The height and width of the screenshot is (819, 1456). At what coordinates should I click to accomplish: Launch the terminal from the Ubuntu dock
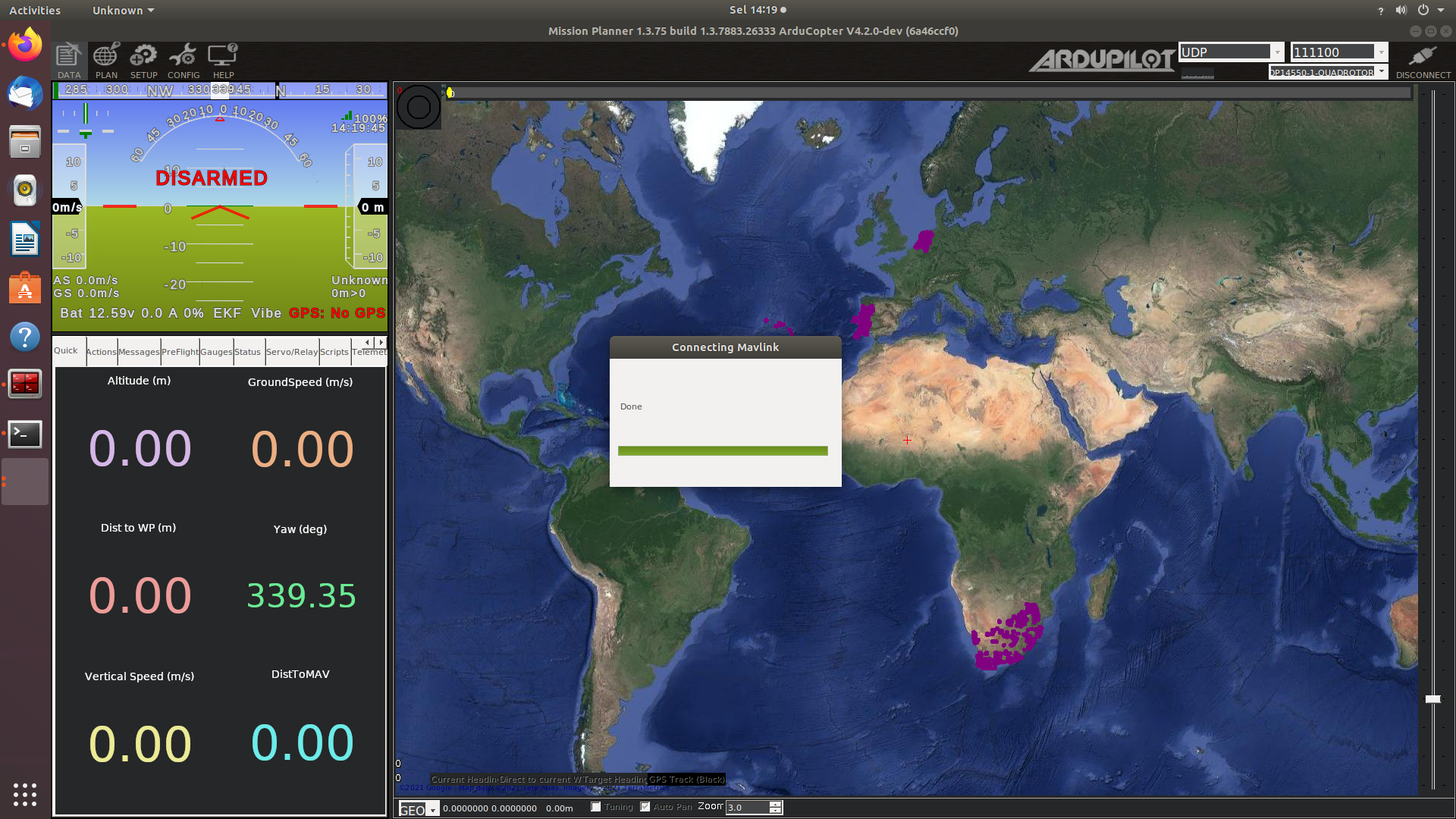click(24, 435)
